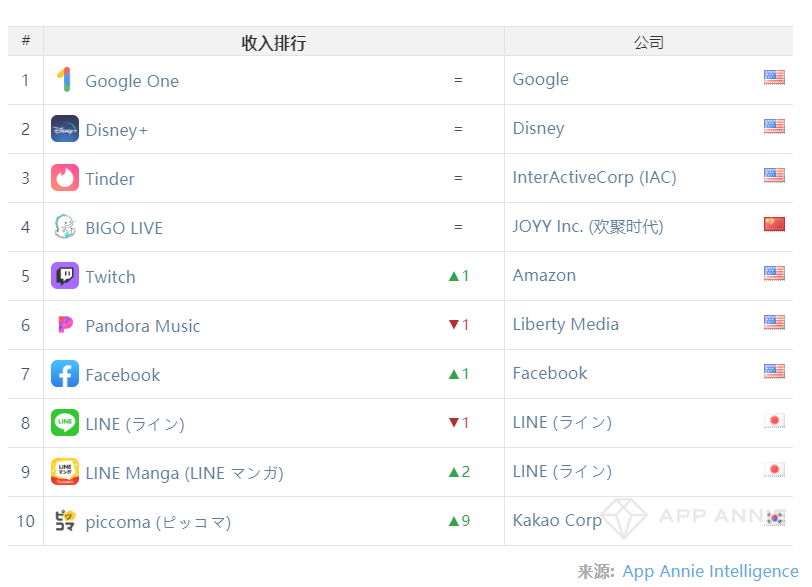Click the Google One app icon
The height and width of the screenshot is (587, 812).
click(65, 80)
